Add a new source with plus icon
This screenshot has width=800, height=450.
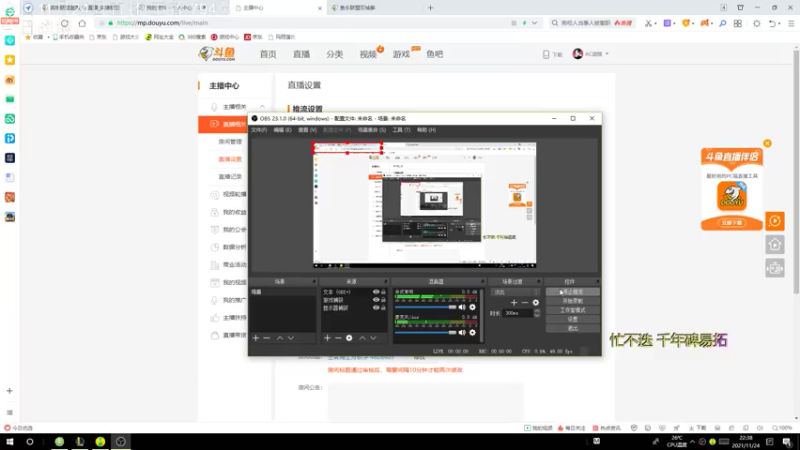click(x=327, y=338)
